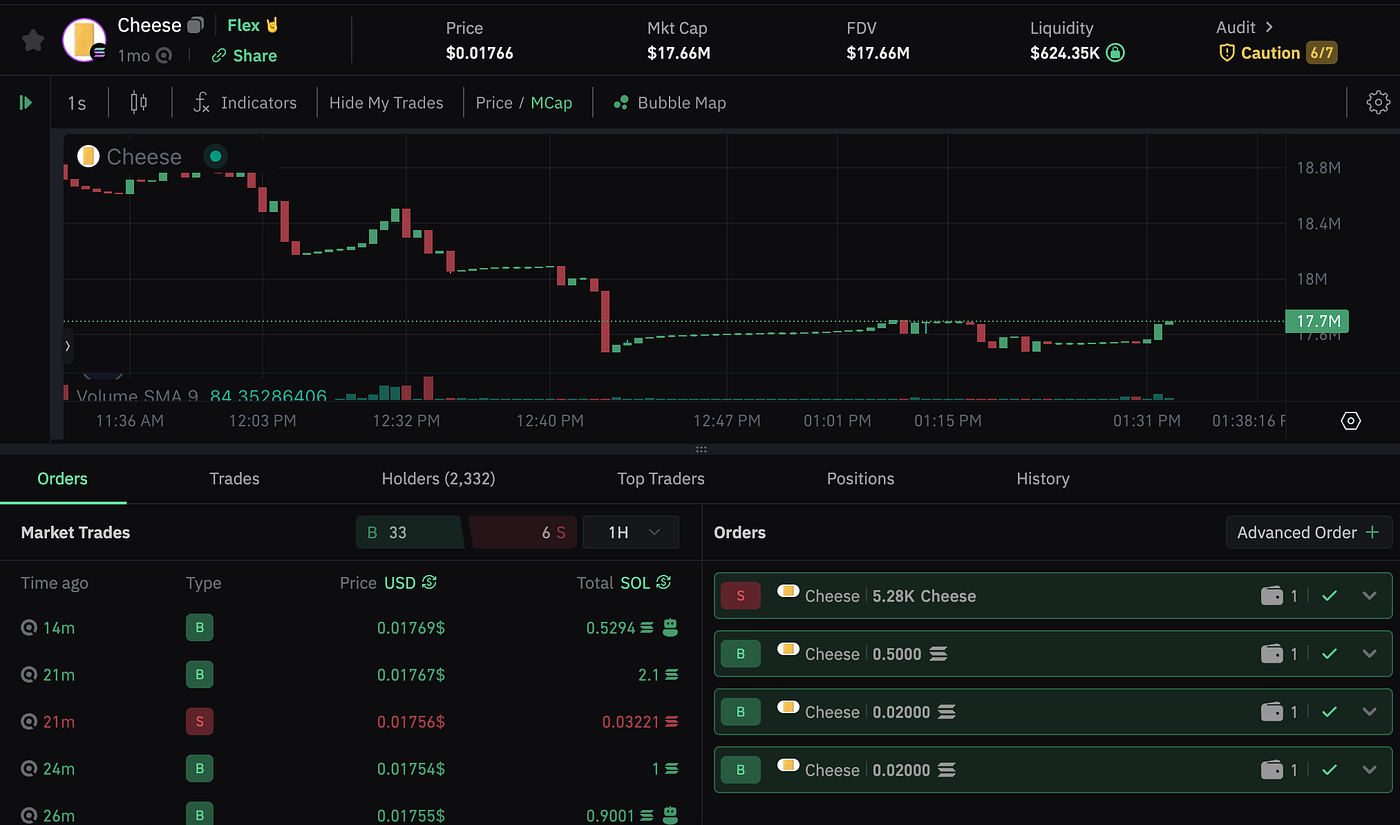Screen dimensions: 1400x825
Task: Click buy badge on 0.5000 order
Action: click(741, 654)
